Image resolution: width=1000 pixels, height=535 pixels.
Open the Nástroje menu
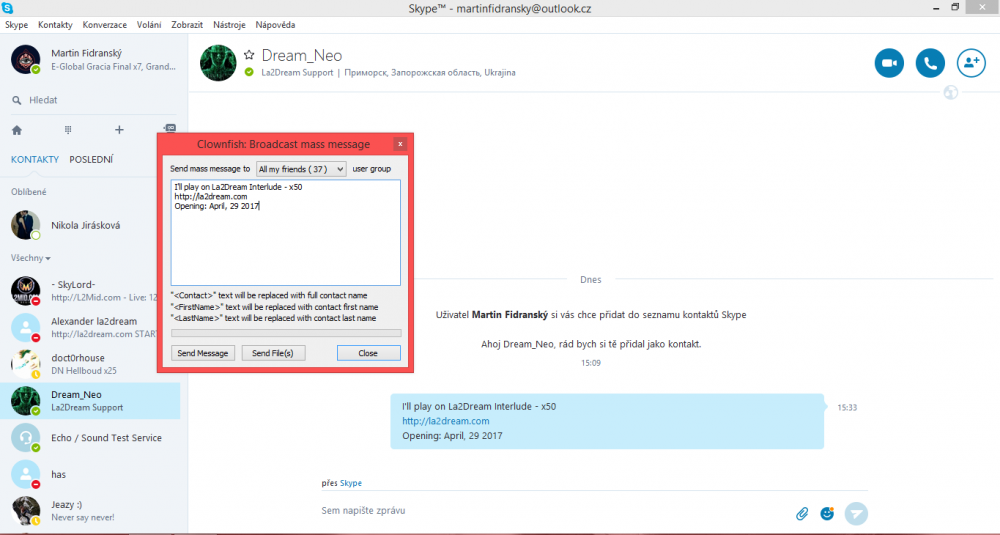228,24
